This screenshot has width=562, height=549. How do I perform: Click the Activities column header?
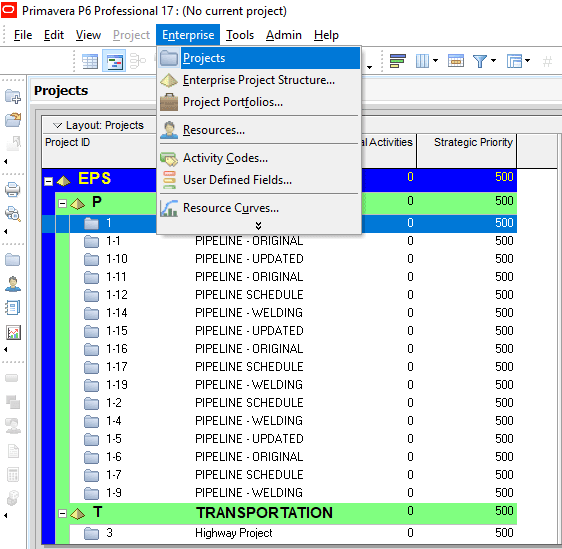[x=388, y=151]
